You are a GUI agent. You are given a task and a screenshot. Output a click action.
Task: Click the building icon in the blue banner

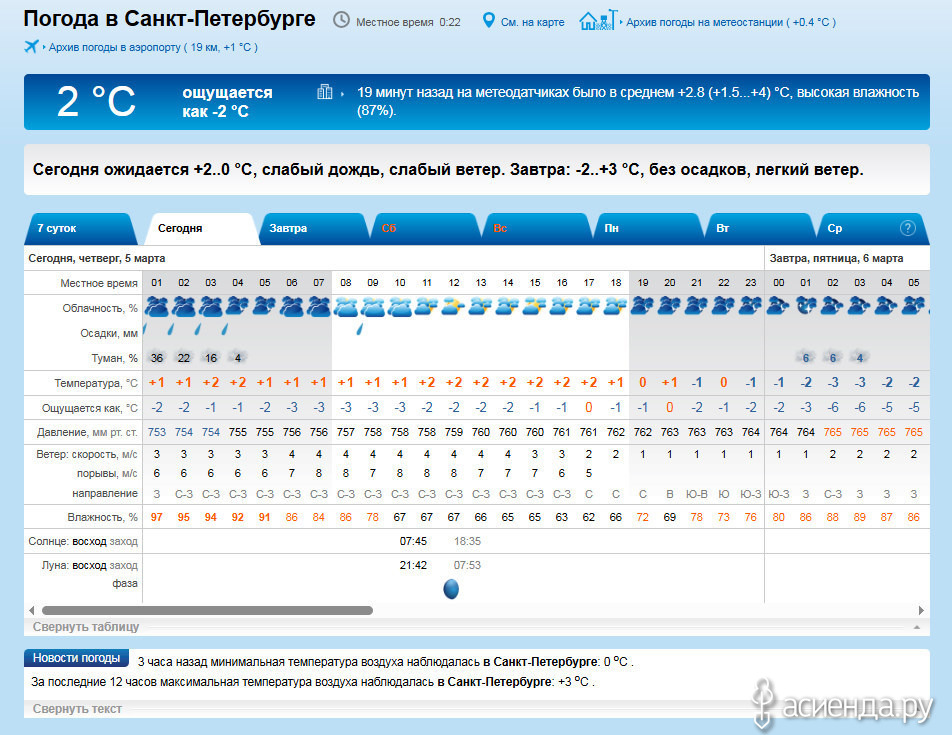[x=325, y=92]
